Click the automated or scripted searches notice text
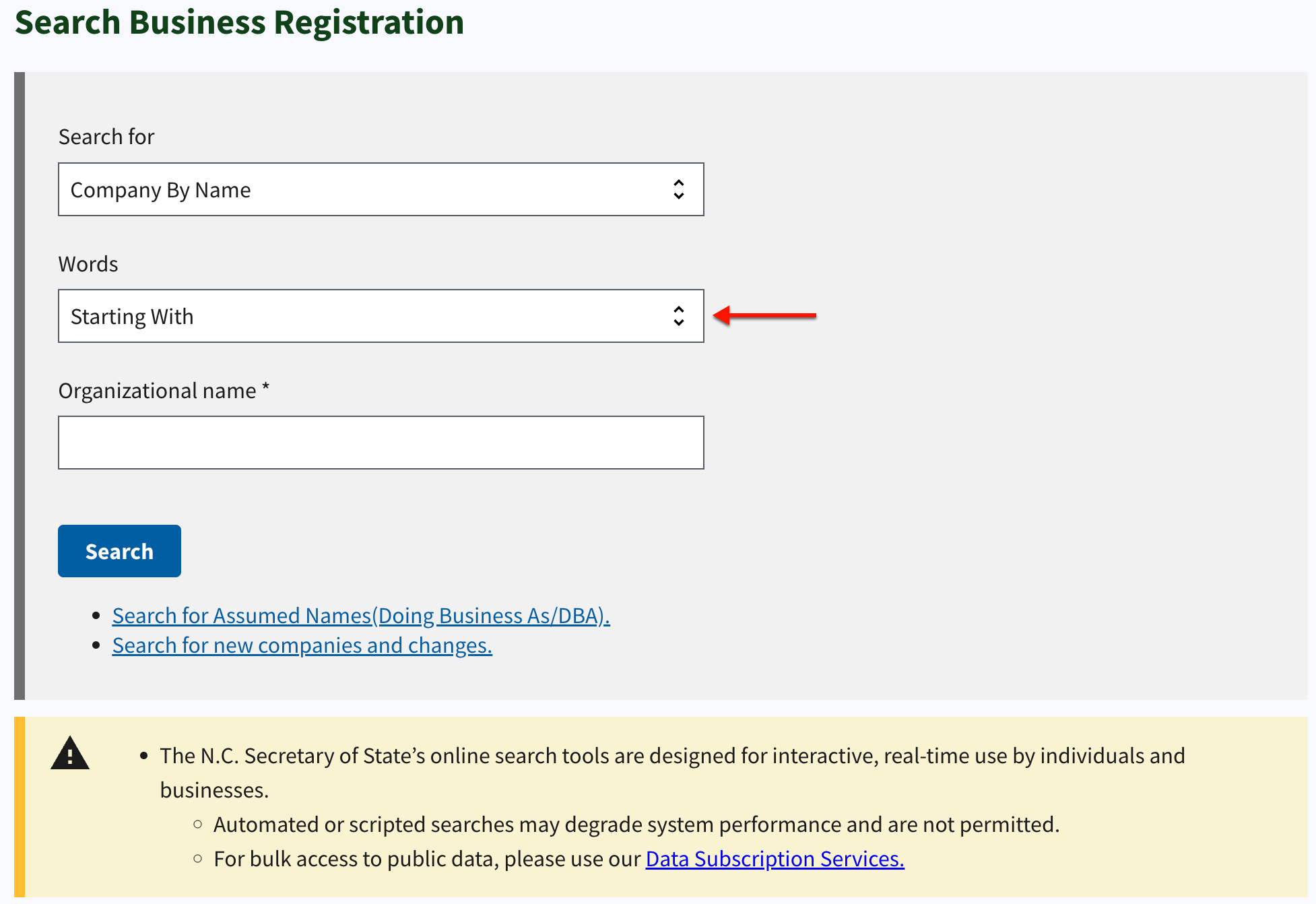Image resolution: width=1316 pixels, height=904 pixels. pyautogui.click(x=636, y=825)
